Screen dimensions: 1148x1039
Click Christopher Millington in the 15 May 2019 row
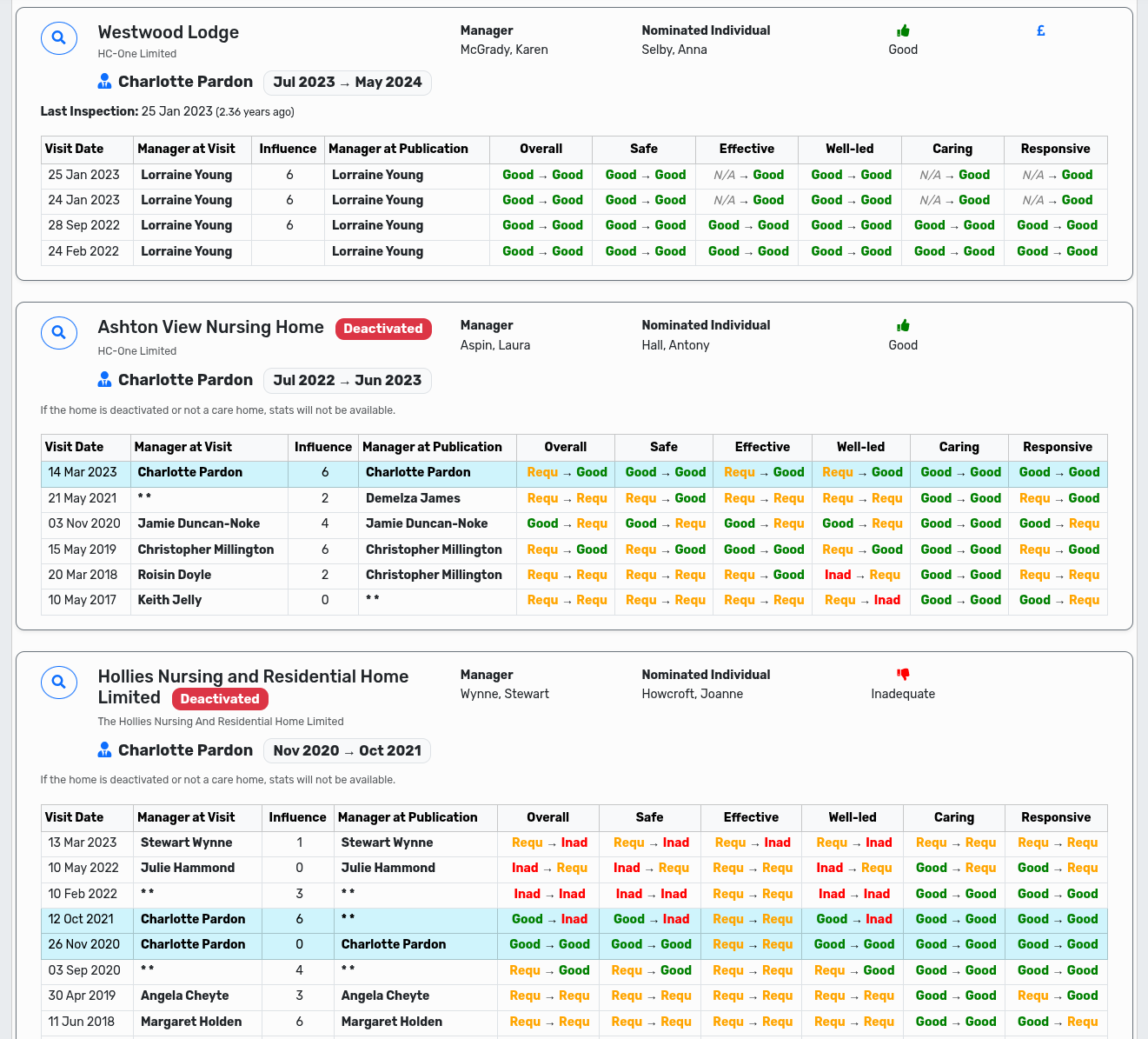pyautogui.click(x=205, y=550)
